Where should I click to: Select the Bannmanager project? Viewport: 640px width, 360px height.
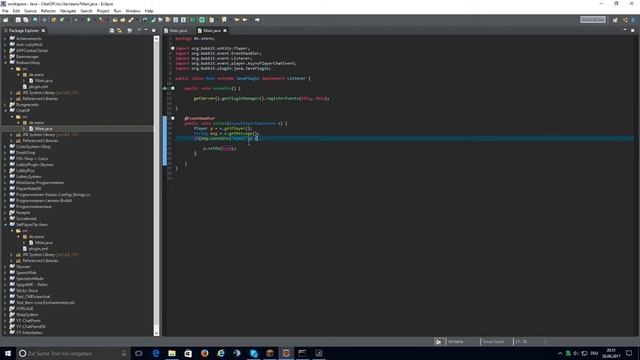pos(27,57)
